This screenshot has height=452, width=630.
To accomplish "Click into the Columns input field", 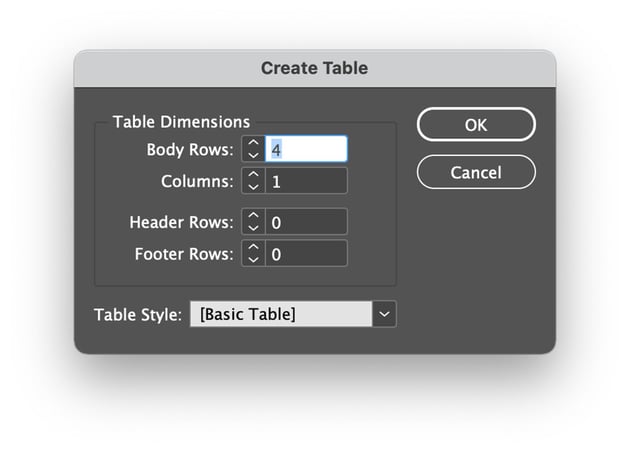I will (306, 181).
